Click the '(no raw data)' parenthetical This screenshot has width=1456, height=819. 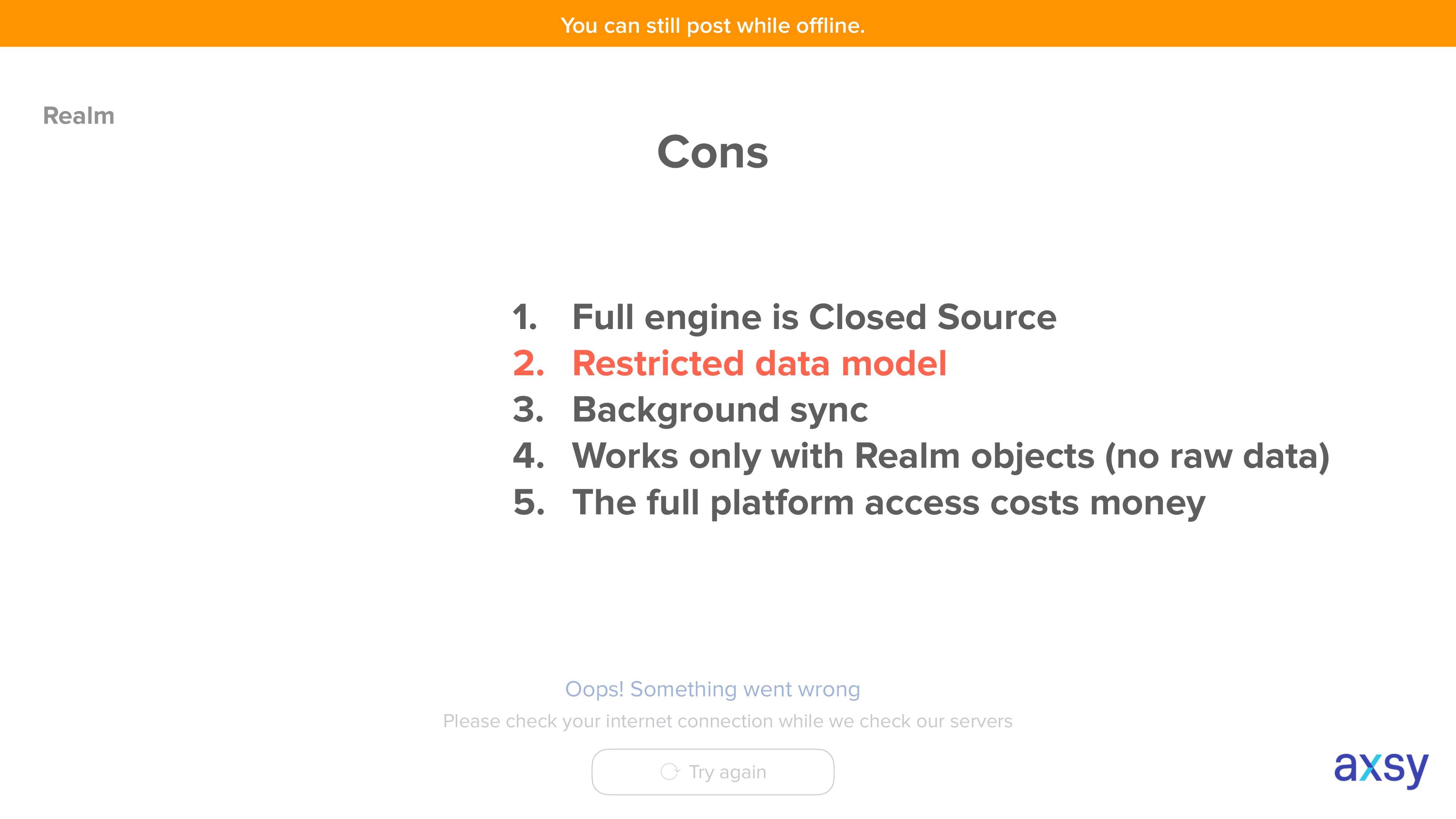point(1217,457)
